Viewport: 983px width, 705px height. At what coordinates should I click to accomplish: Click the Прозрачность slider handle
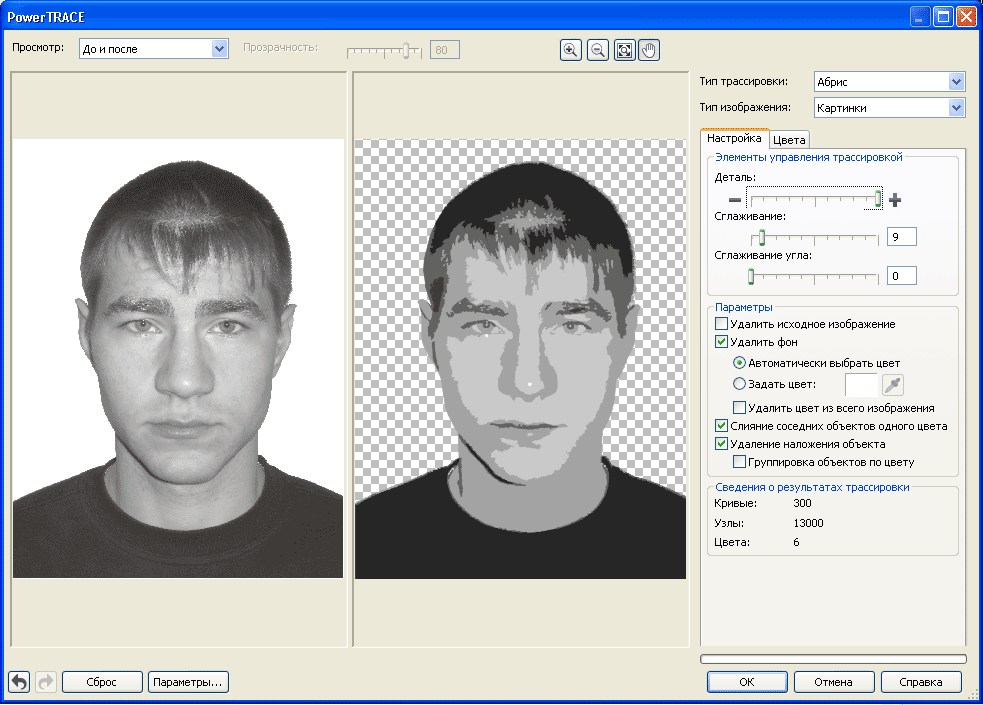(406, 50)
